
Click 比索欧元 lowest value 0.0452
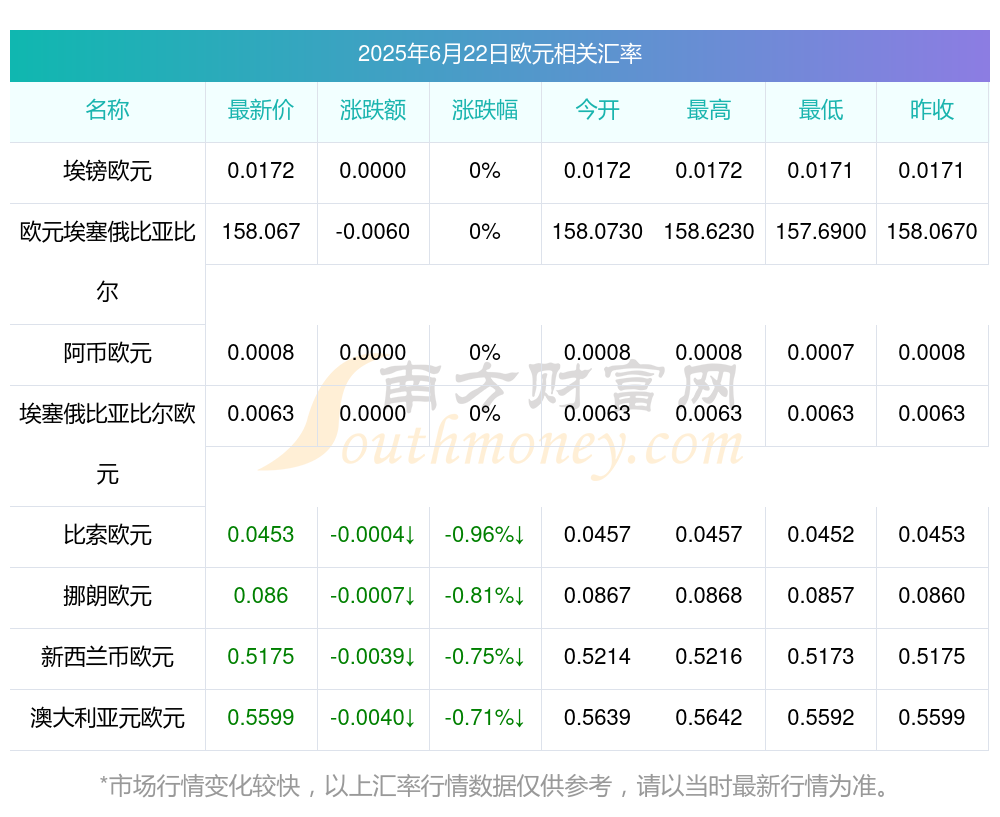[821, 534]
